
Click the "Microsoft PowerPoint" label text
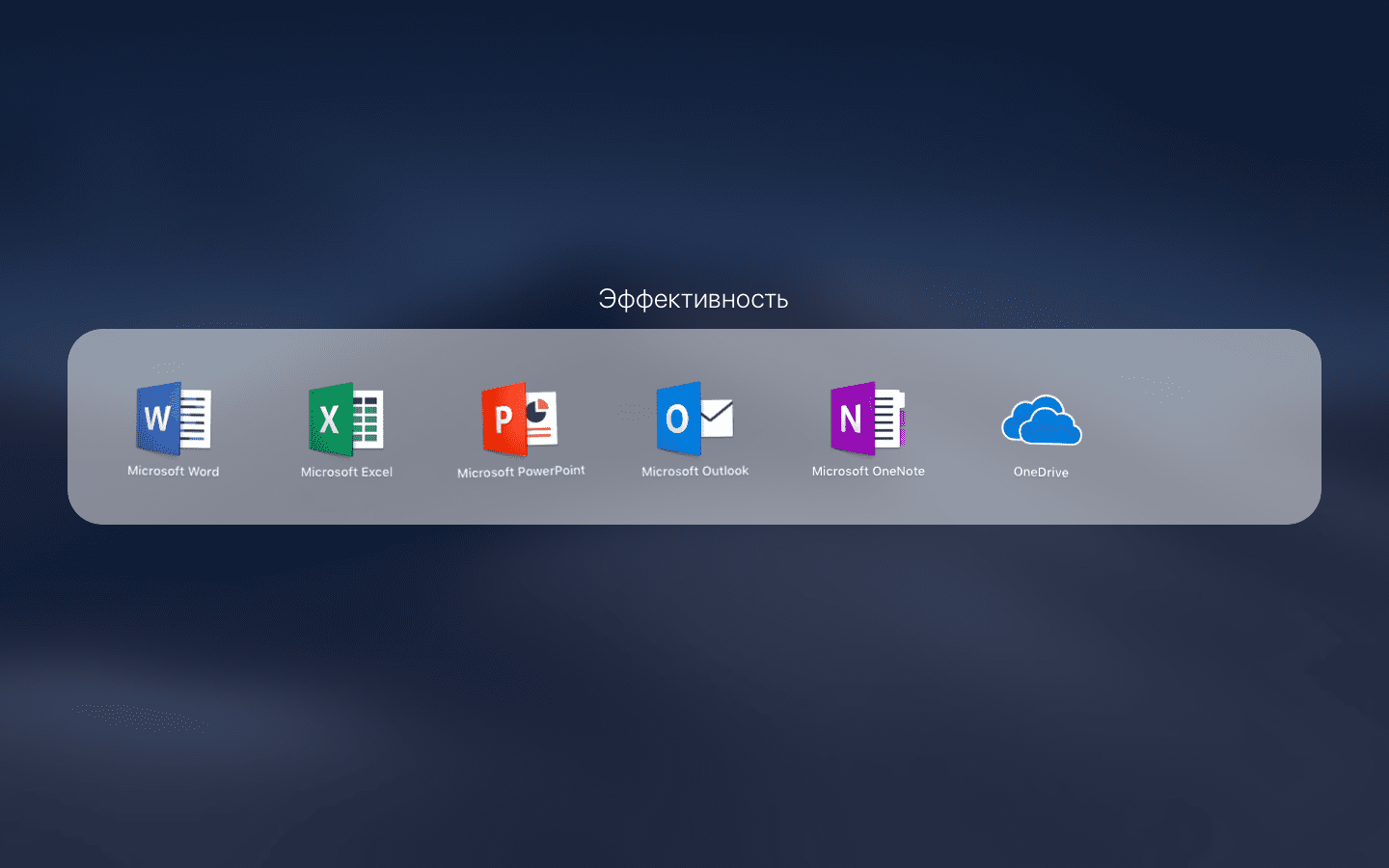pos(521,472)
